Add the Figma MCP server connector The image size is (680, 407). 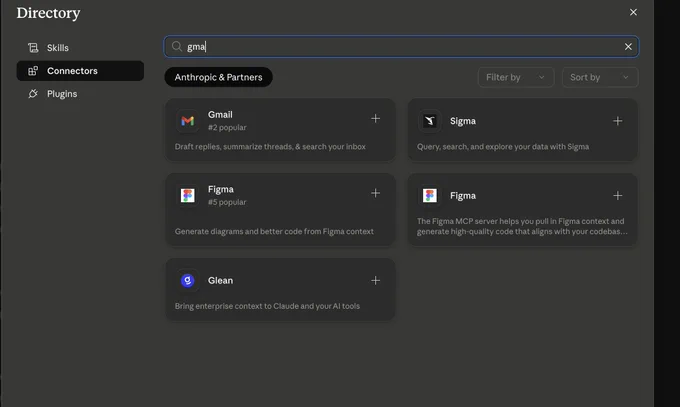coord(618,196)
